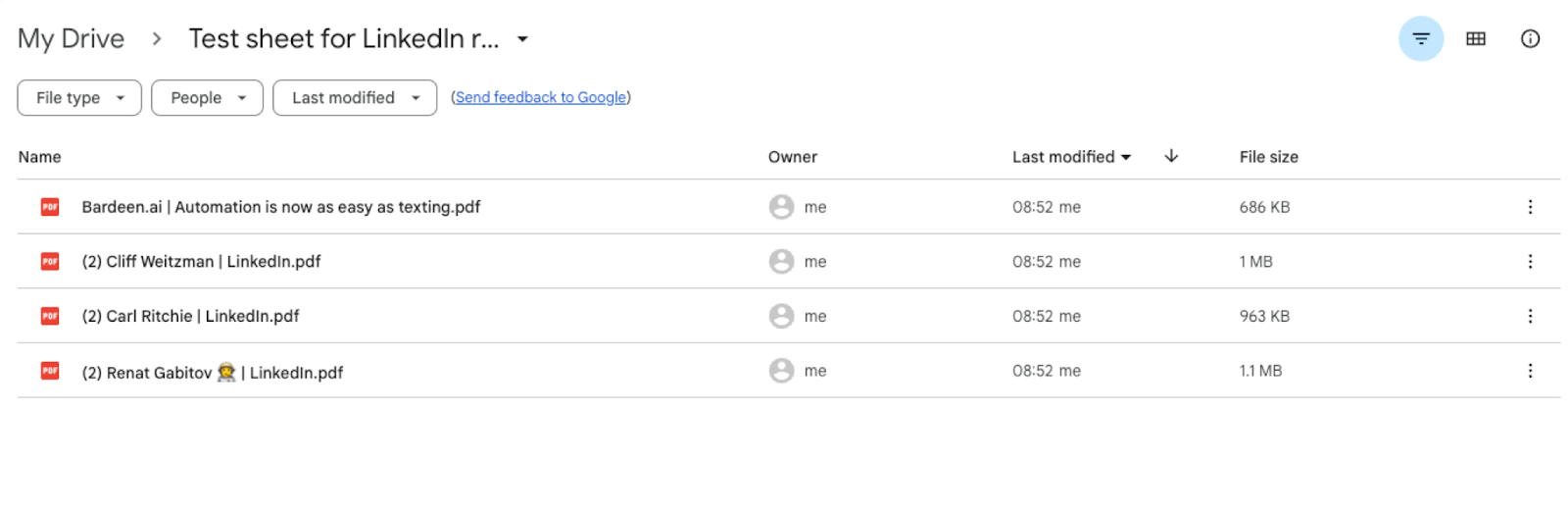This screenshot has width=1568, height=514.
Task: Toggle the filter chips button
Action: [x=1420, y=39]
